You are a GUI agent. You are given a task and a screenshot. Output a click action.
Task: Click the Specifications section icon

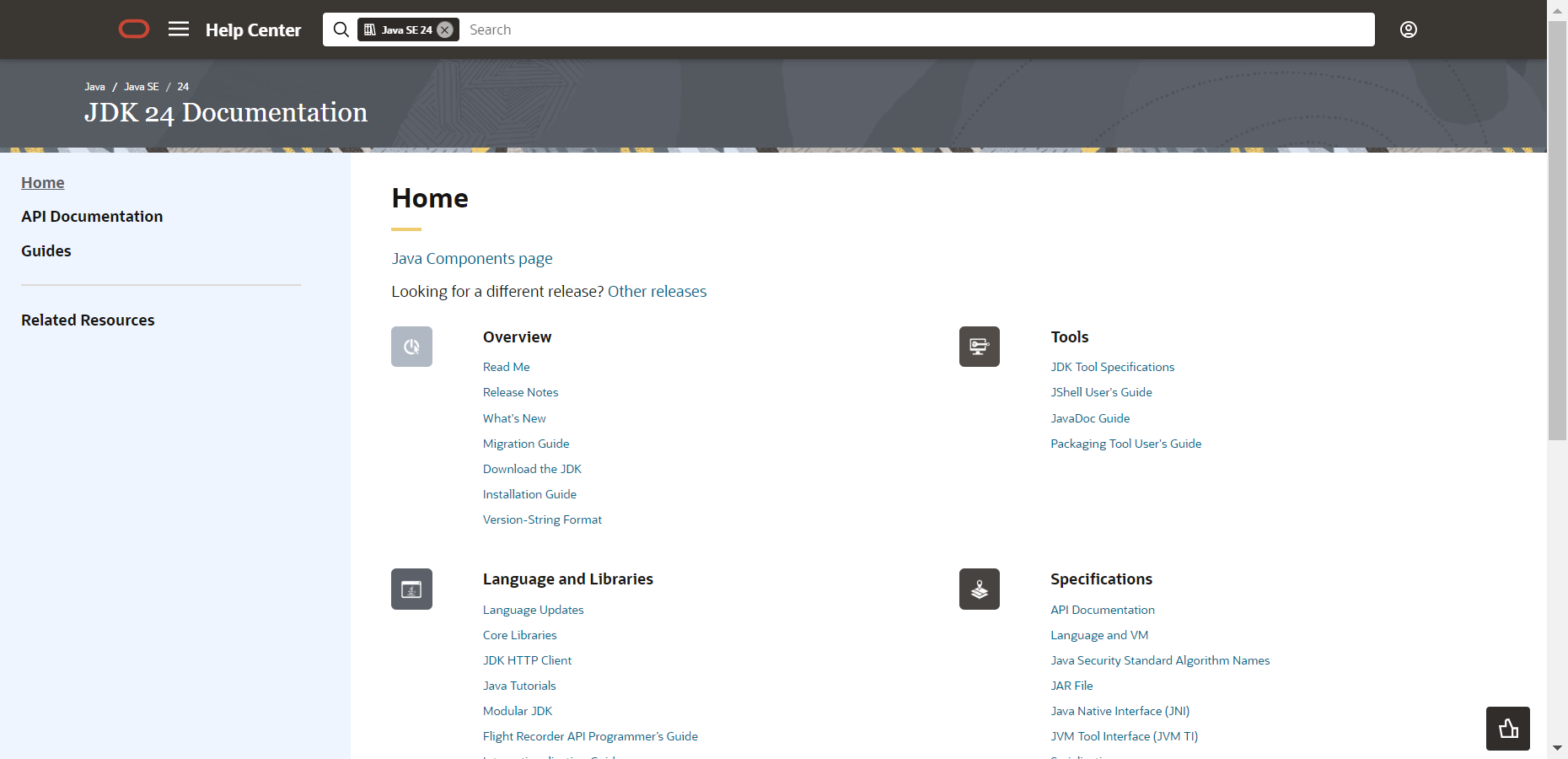tap(980, 589)
